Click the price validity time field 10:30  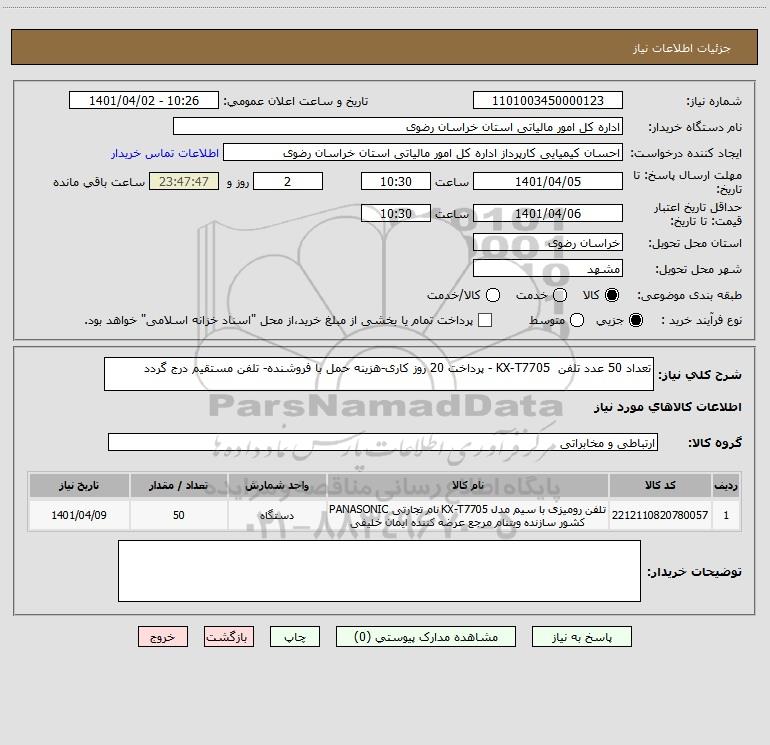coord(396,213)
